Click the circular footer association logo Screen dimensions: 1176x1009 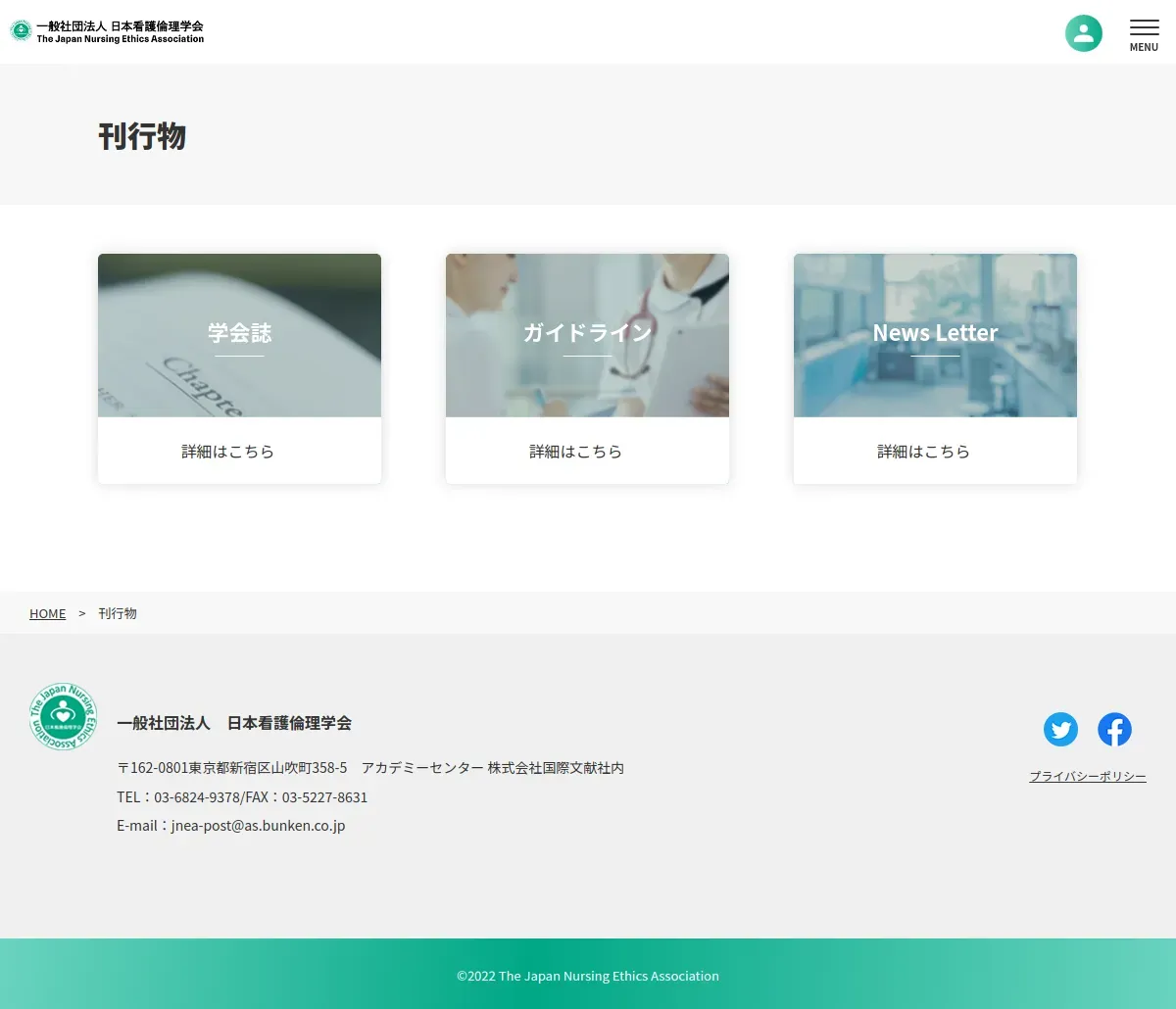pos(64,716)
